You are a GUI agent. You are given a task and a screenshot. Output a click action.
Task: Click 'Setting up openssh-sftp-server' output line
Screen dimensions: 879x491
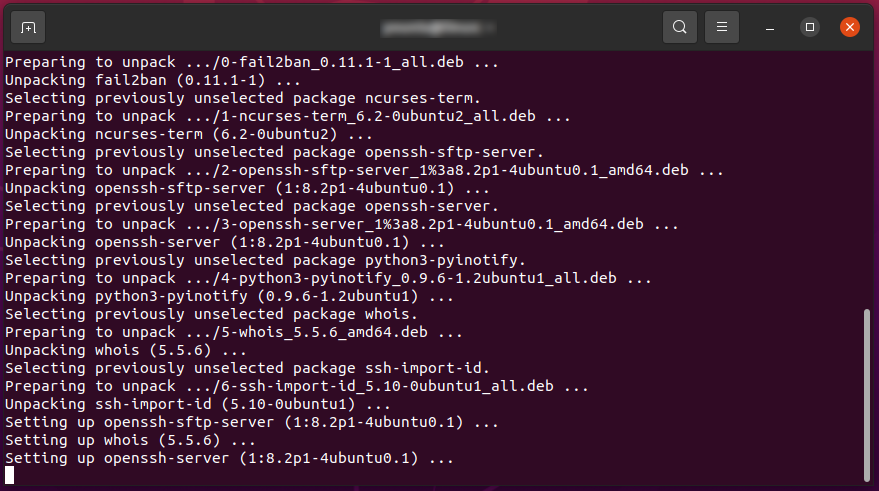(252, 422)
